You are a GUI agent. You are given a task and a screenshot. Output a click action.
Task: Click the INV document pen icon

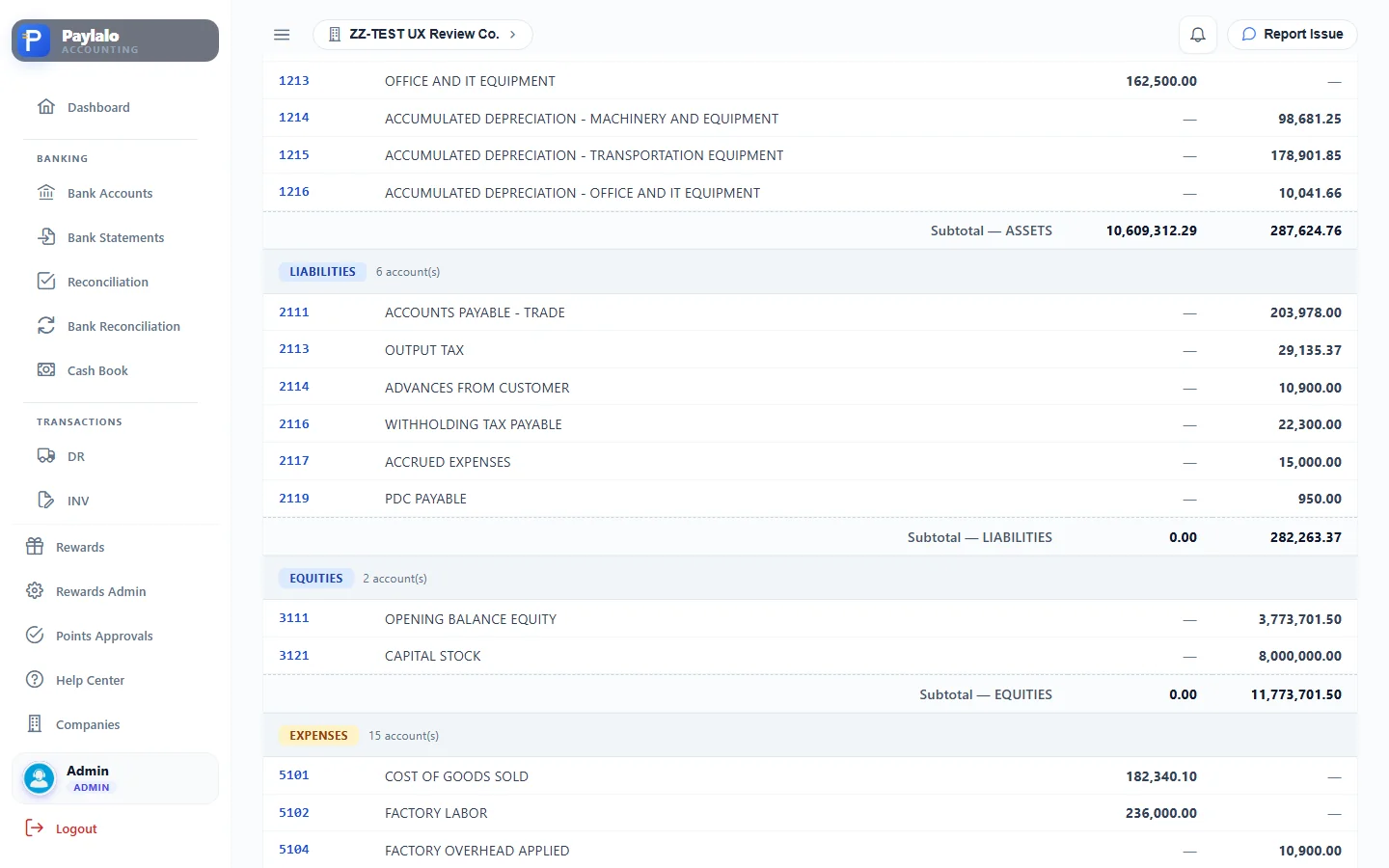coord(46,501)
